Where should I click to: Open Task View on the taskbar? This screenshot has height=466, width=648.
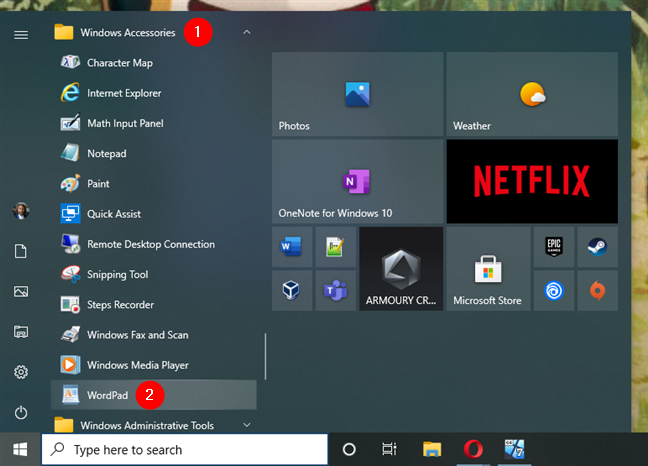point(389,449)
